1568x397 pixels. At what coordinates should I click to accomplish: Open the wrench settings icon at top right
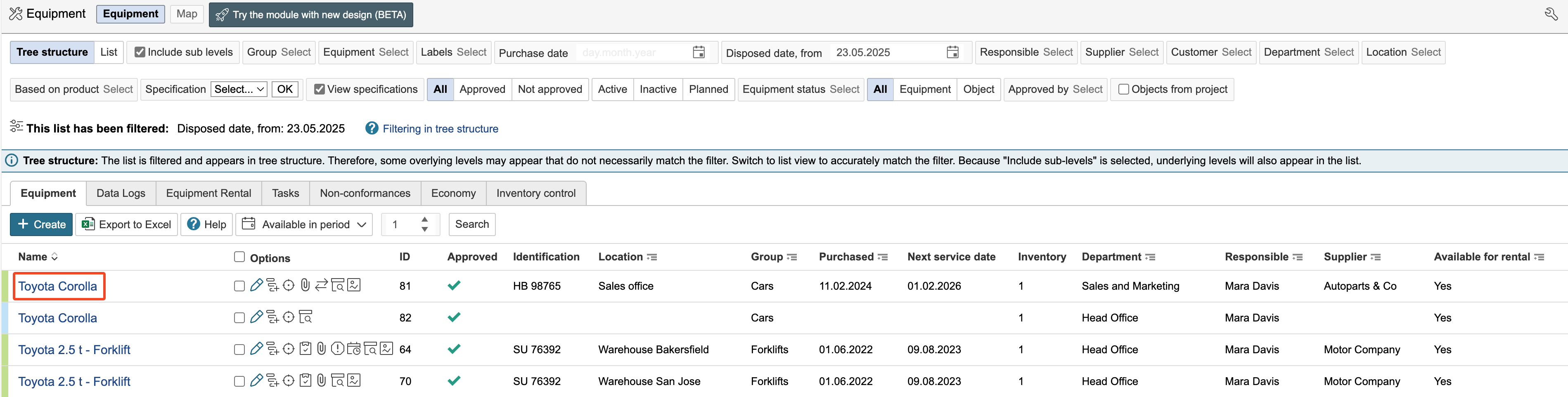[1551, 14]
